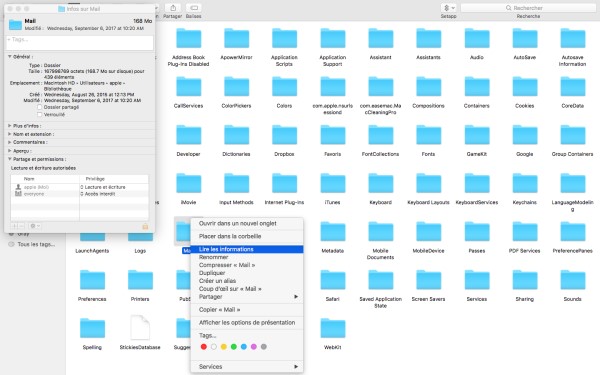
Task: Select the iTunes folder
Action: pyautogui.click(x=333, y=183)
